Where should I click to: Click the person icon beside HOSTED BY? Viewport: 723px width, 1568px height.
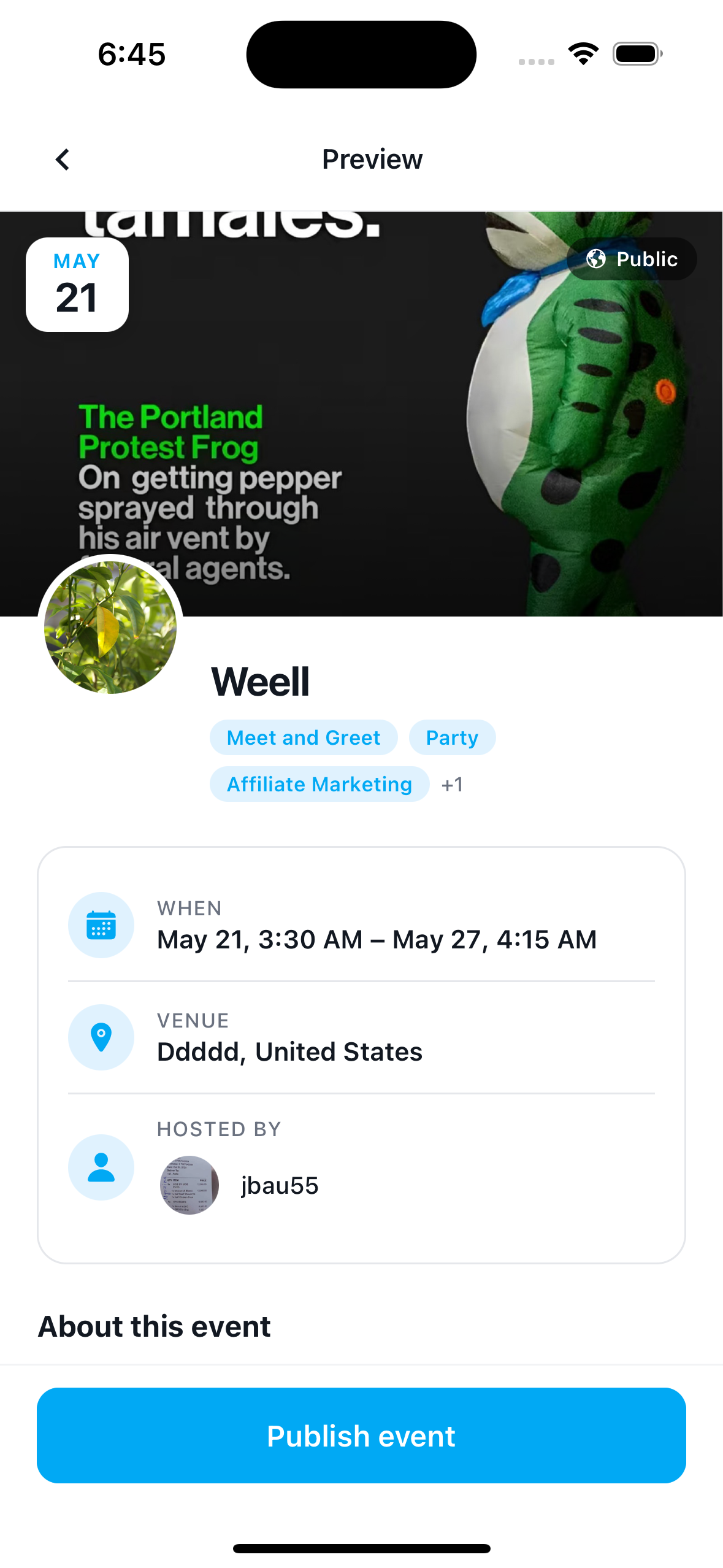tap(101, 1167)
